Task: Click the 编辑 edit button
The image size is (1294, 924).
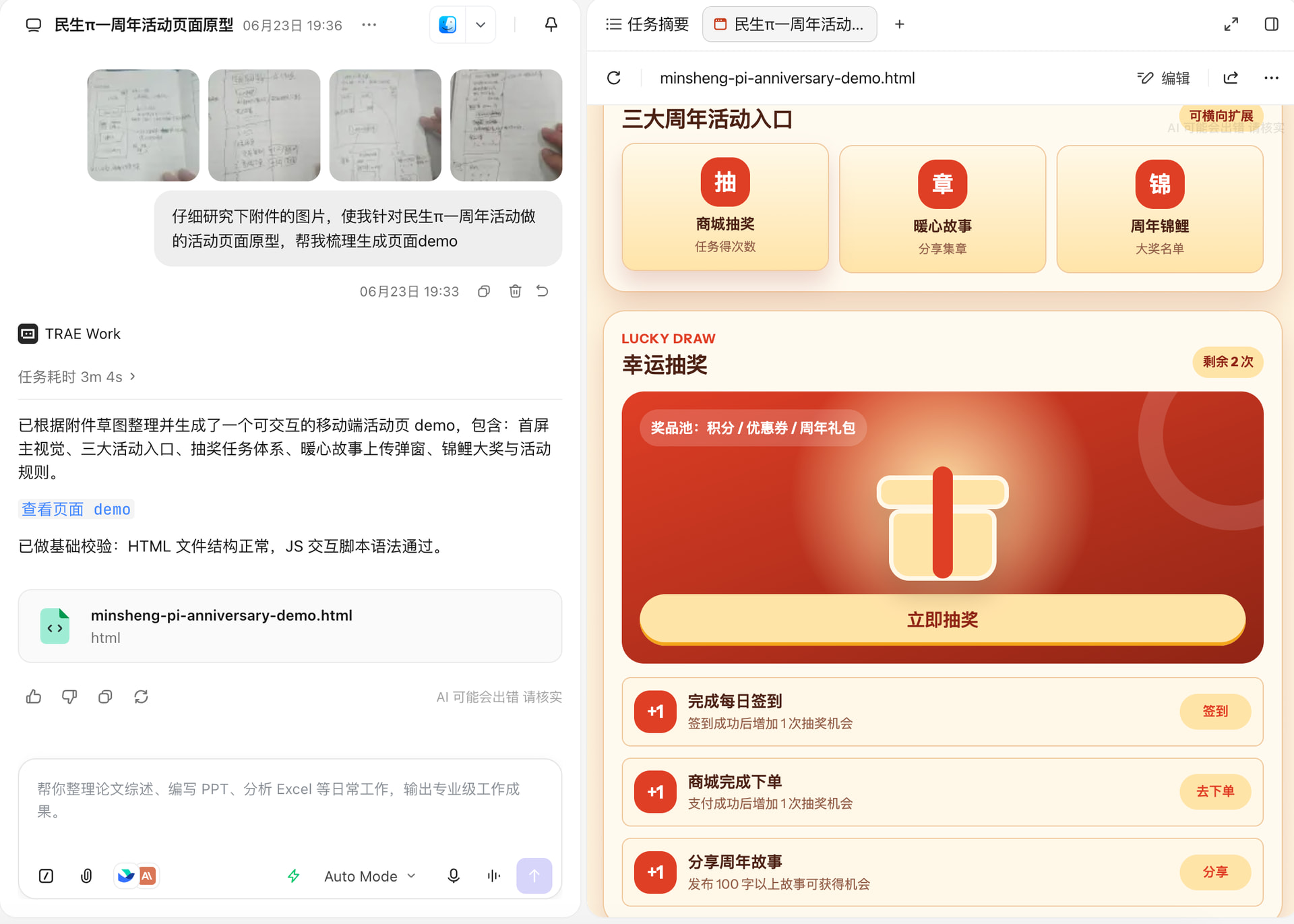Action: point(1164,78)
